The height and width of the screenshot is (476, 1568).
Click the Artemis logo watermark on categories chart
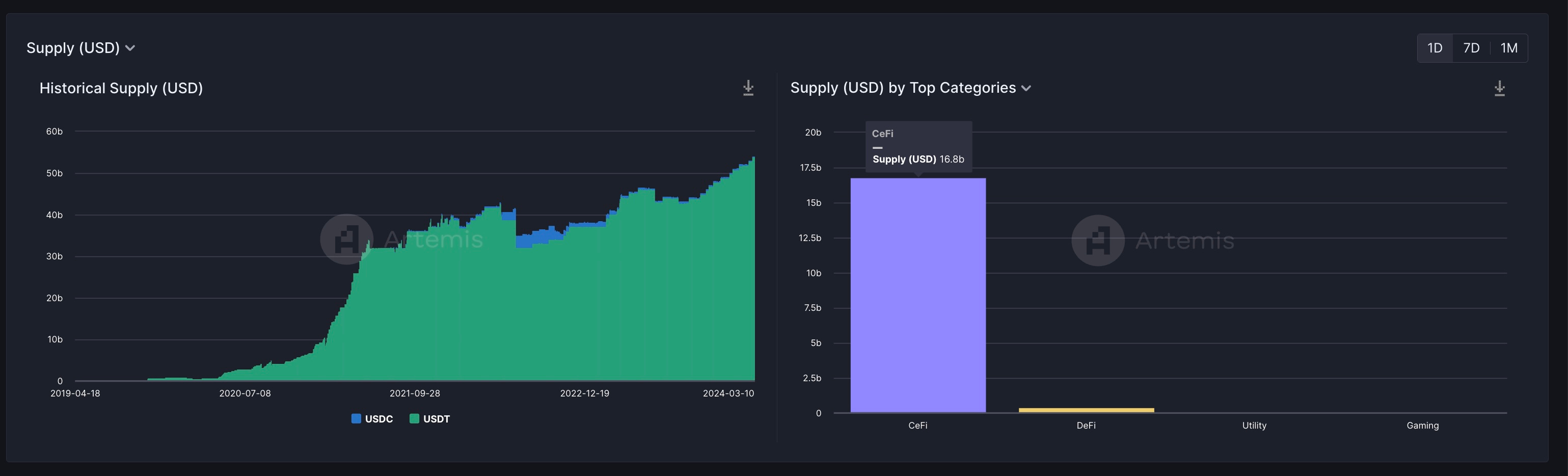click(1097, 241)
